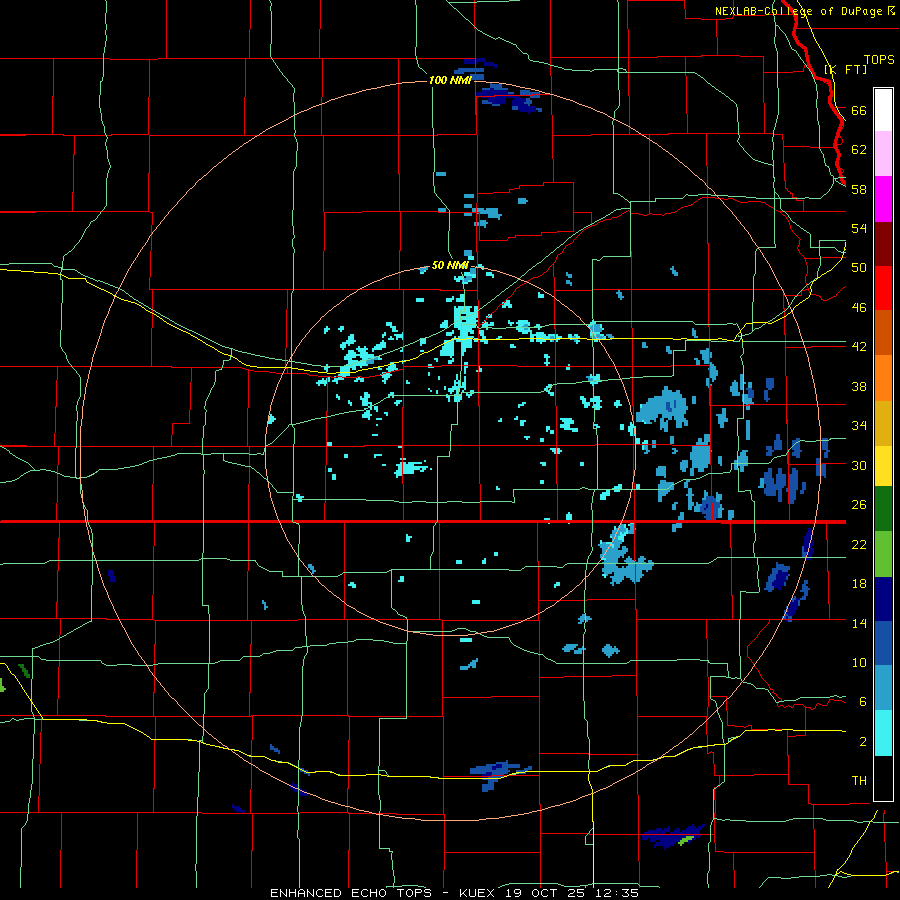Click the magenta legend swatch
900x900 pixels.
pyautogui.click(x=883, y=199)
